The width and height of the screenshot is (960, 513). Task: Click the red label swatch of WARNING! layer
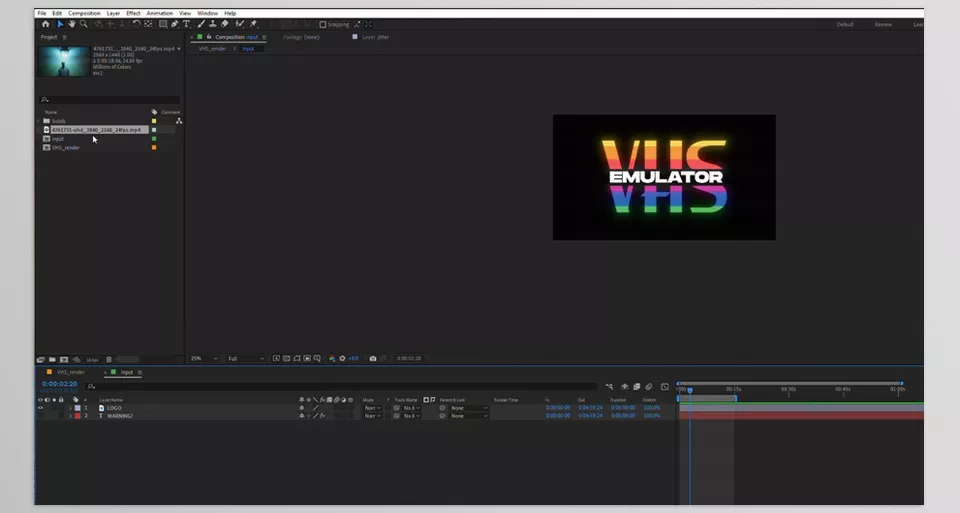pyautogui.click(x=78, y=416)
